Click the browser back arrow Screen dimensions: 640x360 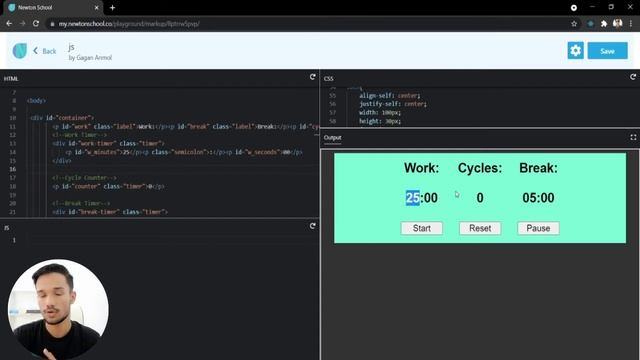[9, 24]
